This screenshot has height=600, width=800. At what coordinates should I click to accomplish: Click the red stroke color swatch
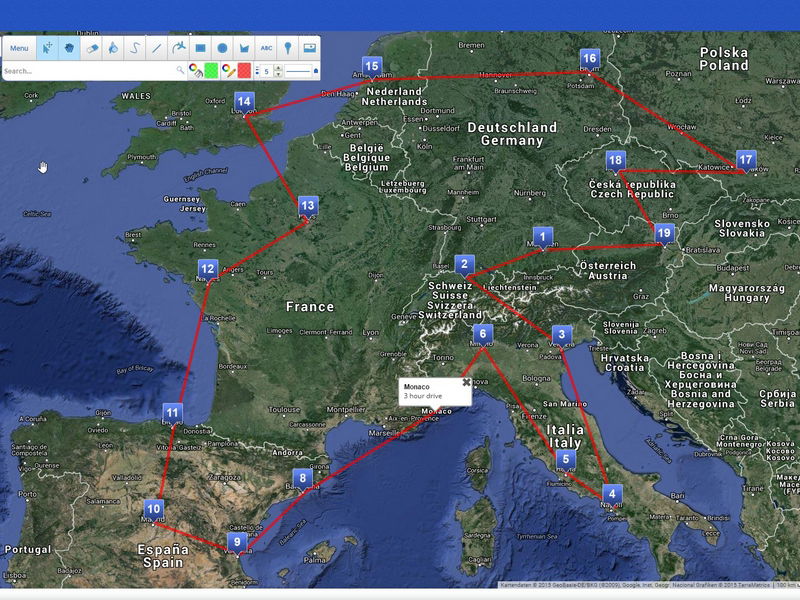[244, 70]
